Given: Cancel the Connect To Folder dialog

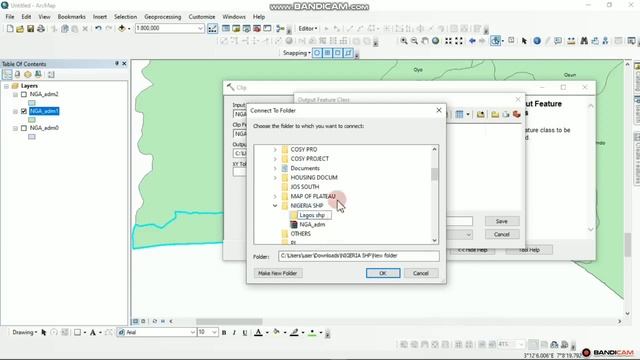Looking at the screenshot, I should tap(421, 273).
